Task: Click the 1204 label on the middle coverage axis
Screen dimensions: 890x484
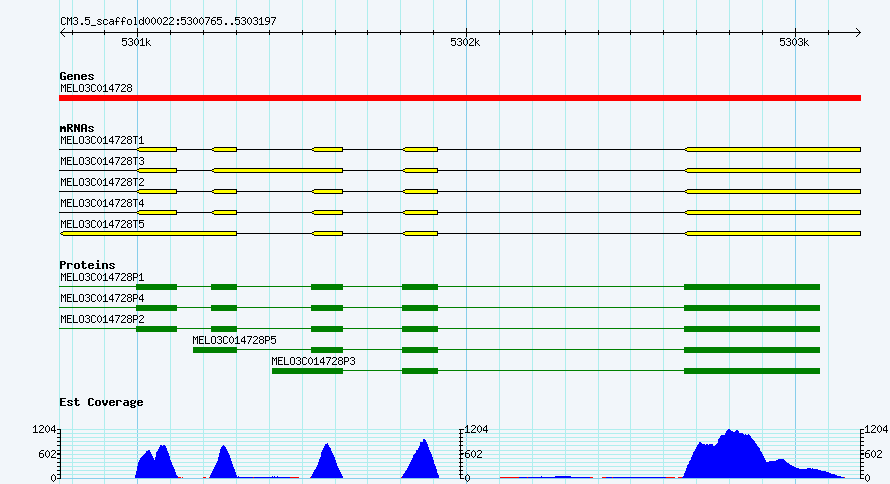Action: click(476, 430)
